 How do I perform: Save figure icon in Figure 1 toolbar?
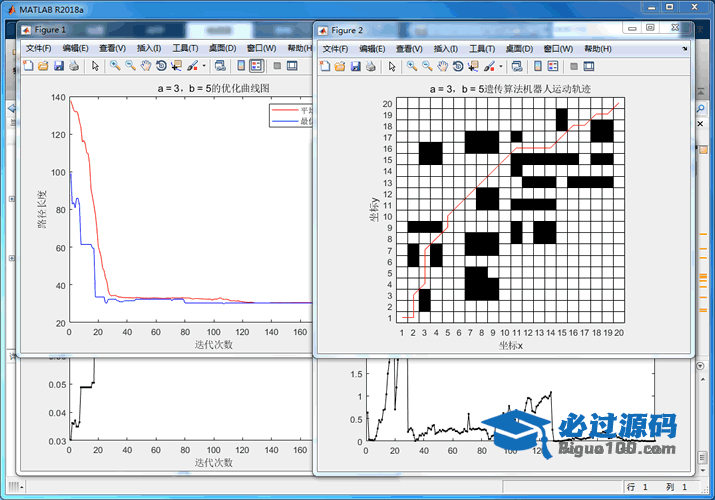[x=59, y=66]
